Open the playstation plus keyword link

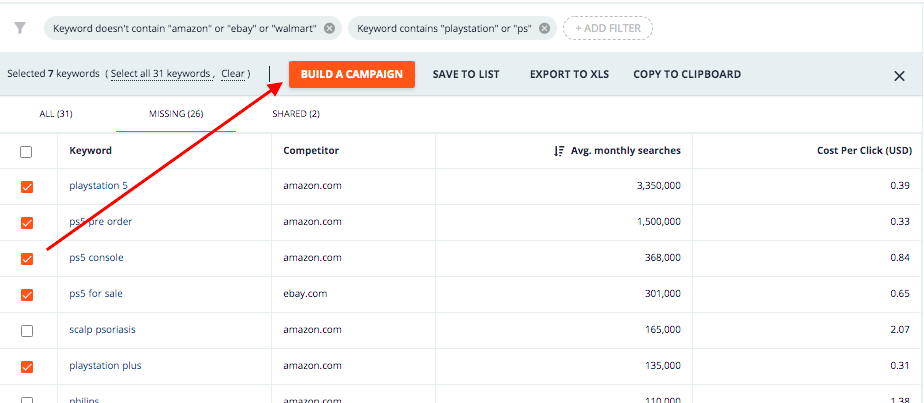[x=105, y=366]
